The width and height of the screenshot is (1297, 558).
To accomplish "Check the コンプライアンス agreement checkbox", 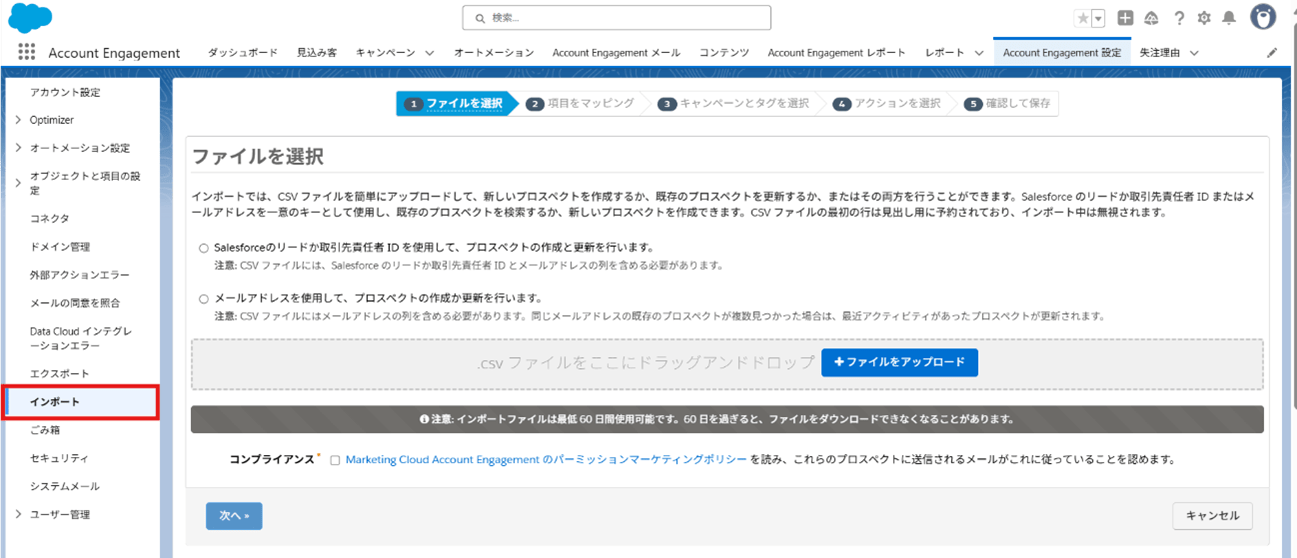I will (x=335, y=460).
